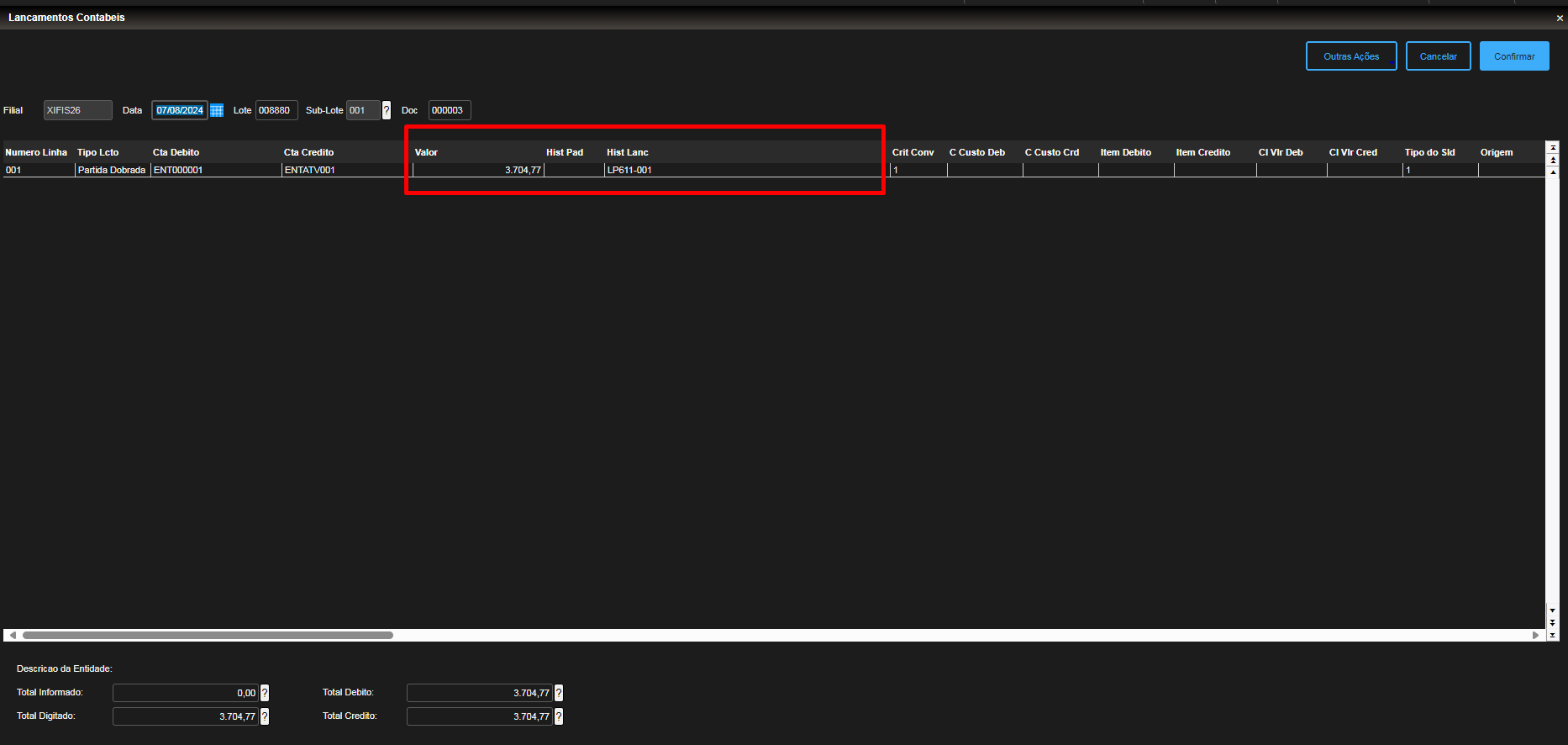Click the Filial field showing XIFIS26

point(78,110)
